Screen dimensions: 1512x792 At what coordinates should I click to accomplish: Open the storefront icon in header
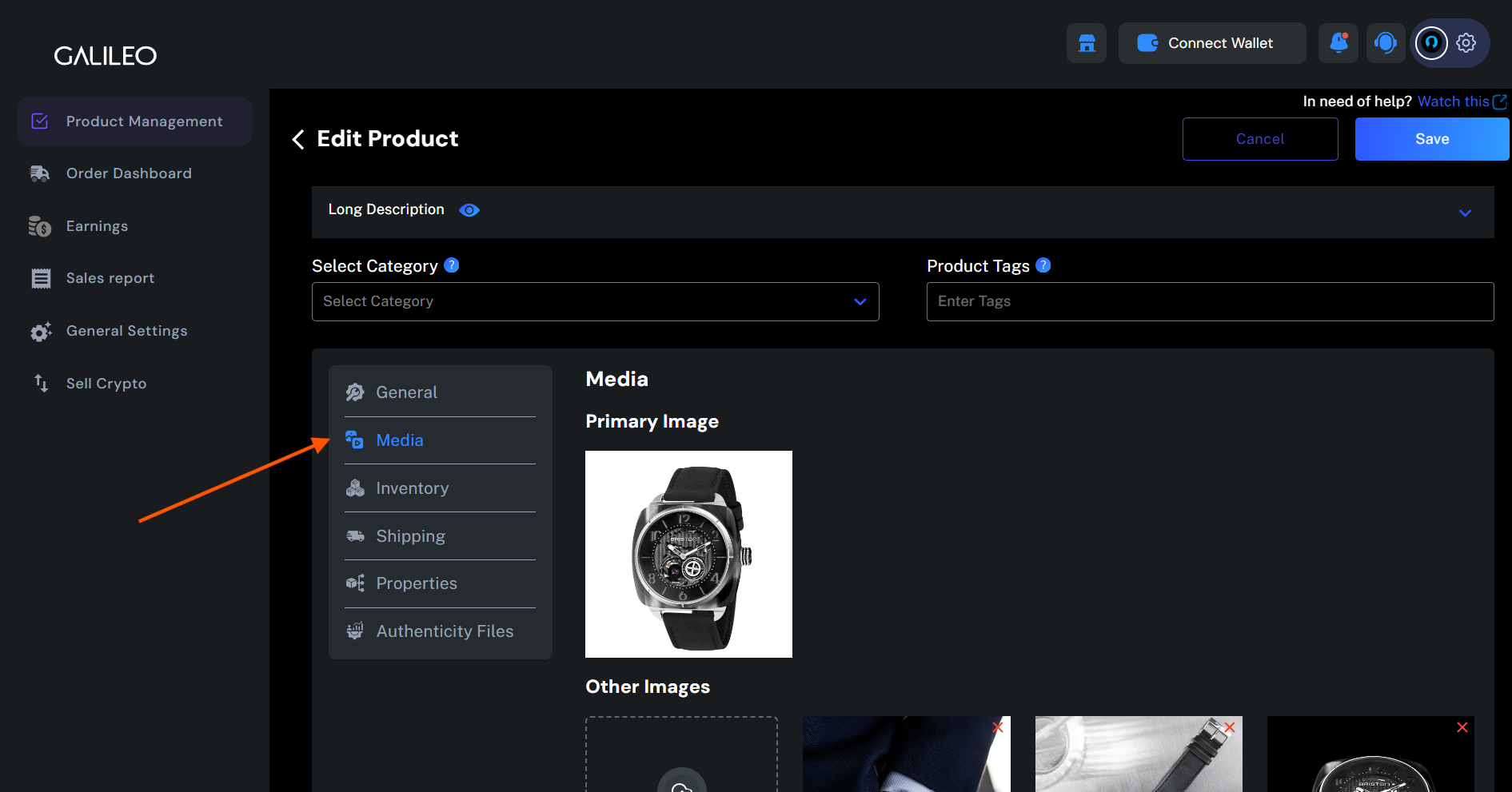pos(1087,43)
